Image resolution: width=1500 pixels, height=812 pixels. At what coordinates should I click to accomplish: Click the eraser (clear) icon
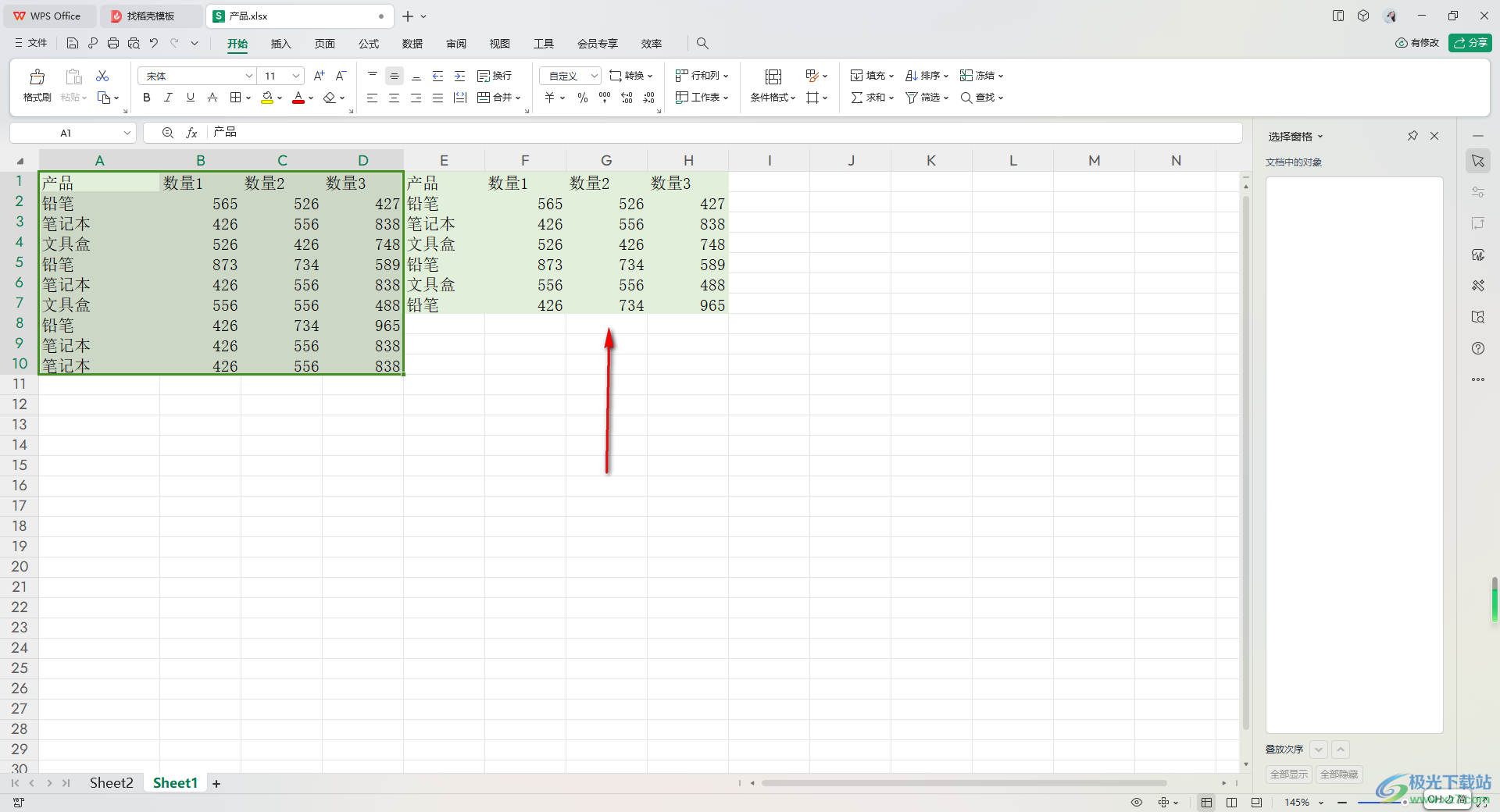330,98
